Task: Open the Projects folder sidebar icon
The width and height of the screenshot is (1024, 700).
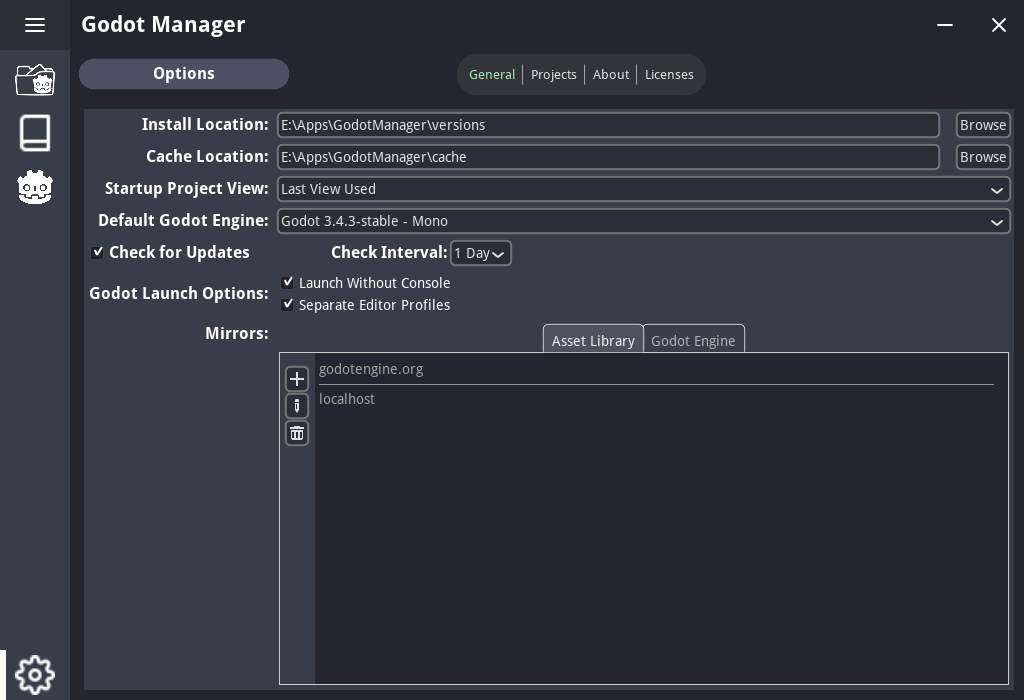Action: click(x=35, y=80)
